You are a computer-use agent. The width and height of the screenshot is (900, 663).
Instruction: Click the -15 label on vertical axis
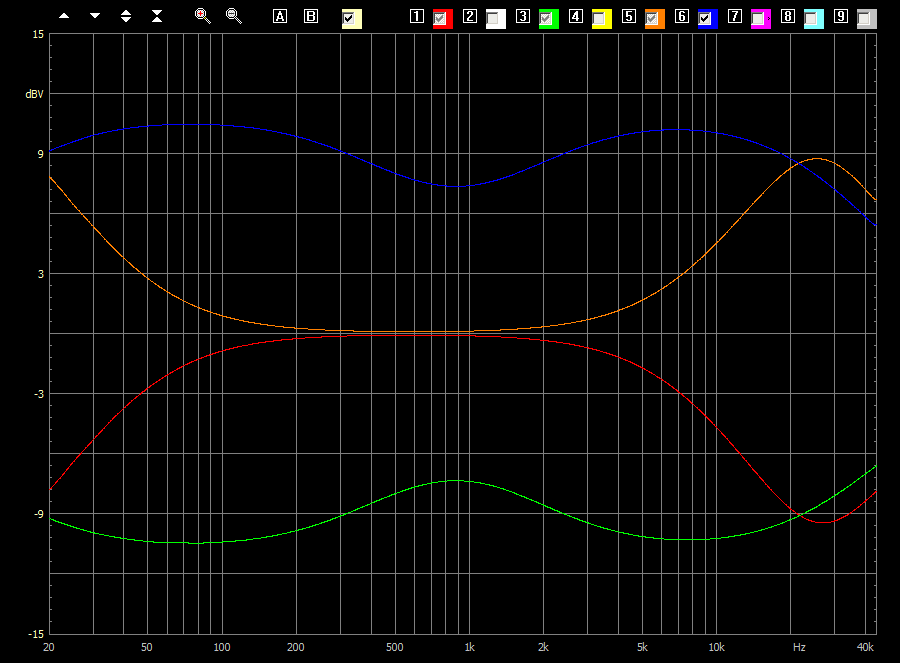[x=36, y=634]
